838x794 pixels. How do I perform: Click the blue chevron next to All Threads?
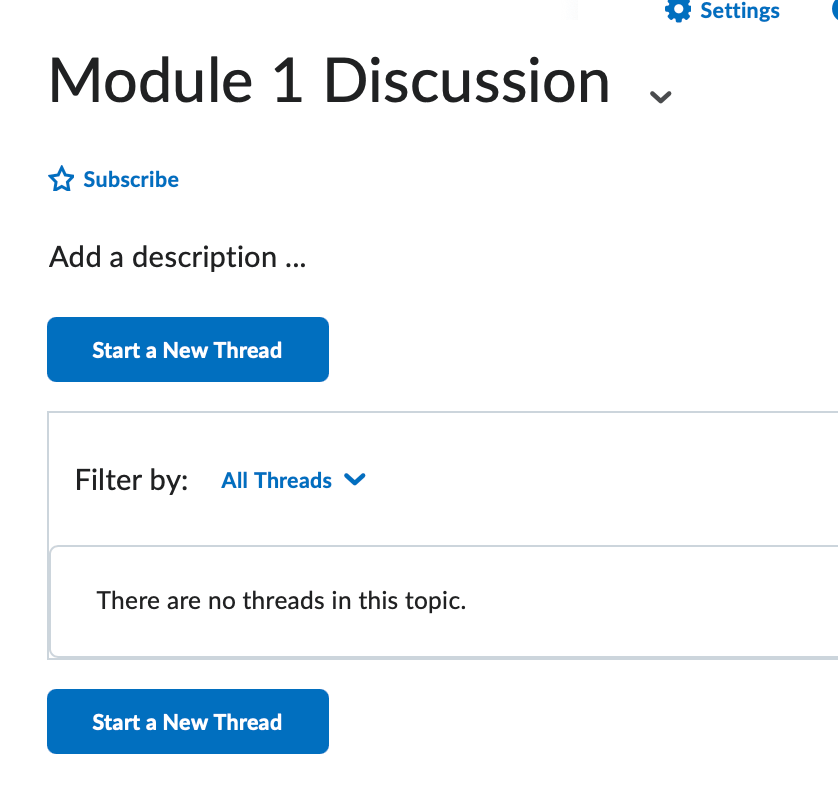point(355,480)
